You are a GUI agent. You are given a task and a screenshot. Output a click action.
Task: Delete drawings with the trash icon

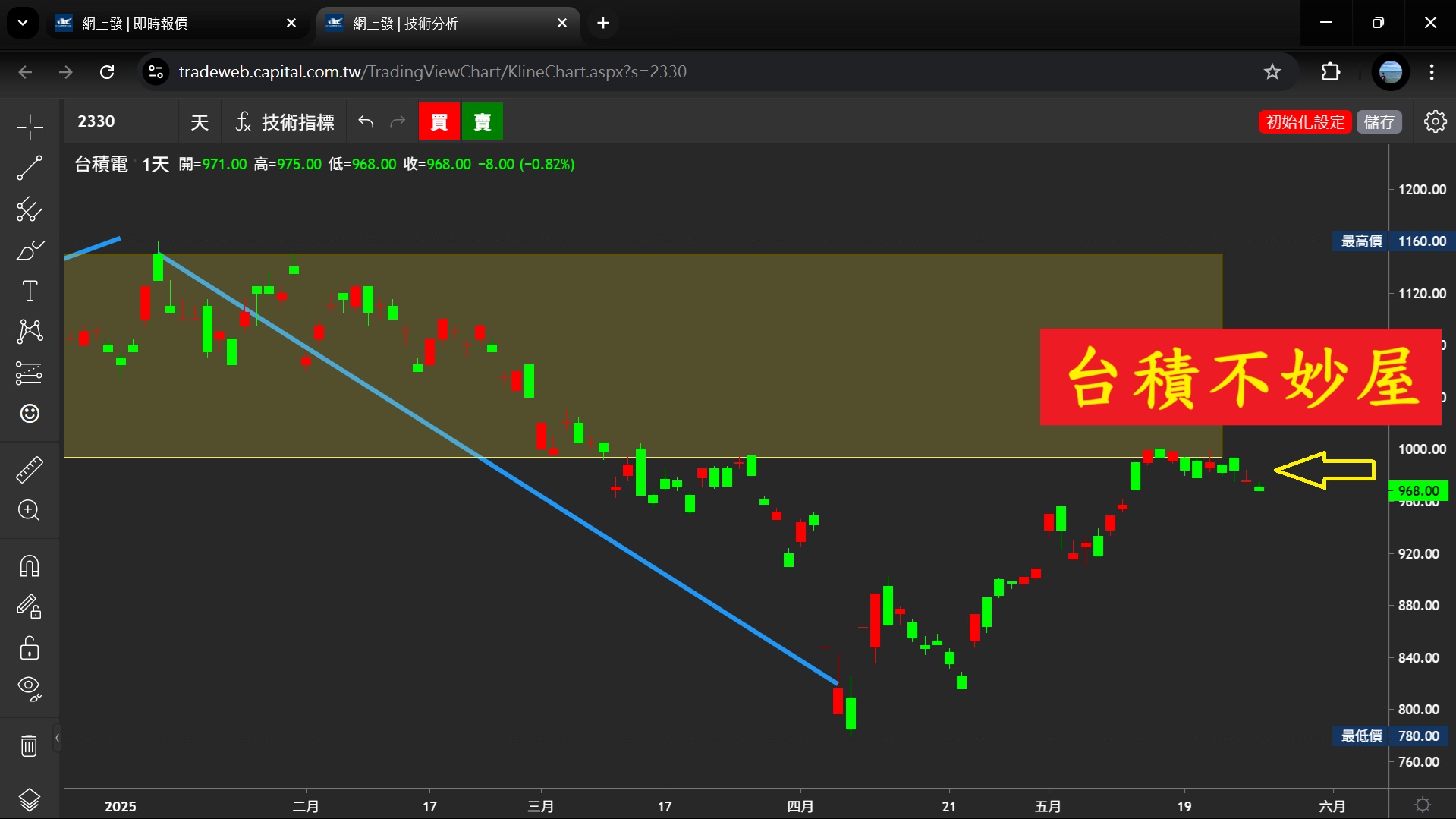click(30, 745)
